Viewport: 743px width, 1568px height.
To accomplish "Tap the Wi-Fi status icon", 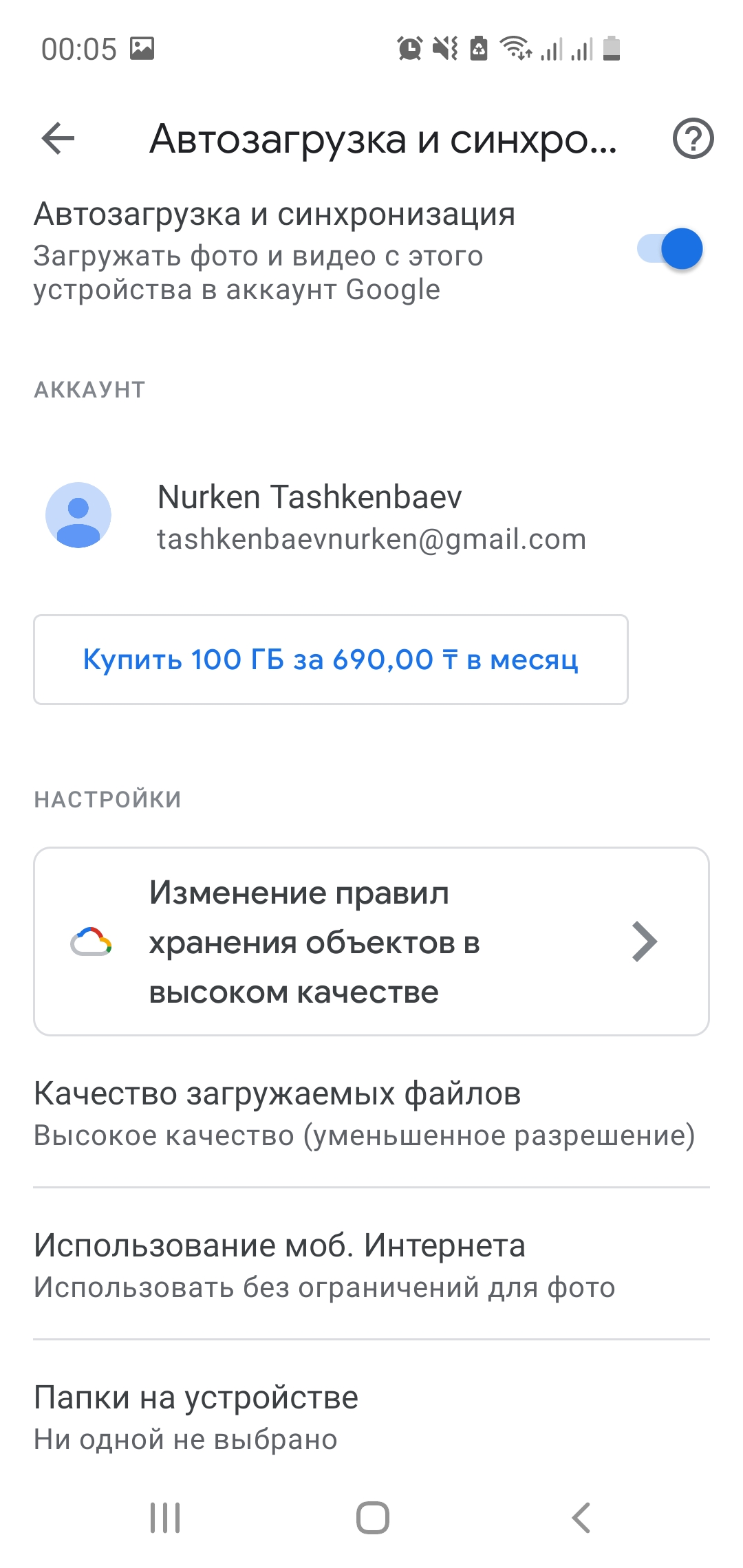I will tap(515, 49).
